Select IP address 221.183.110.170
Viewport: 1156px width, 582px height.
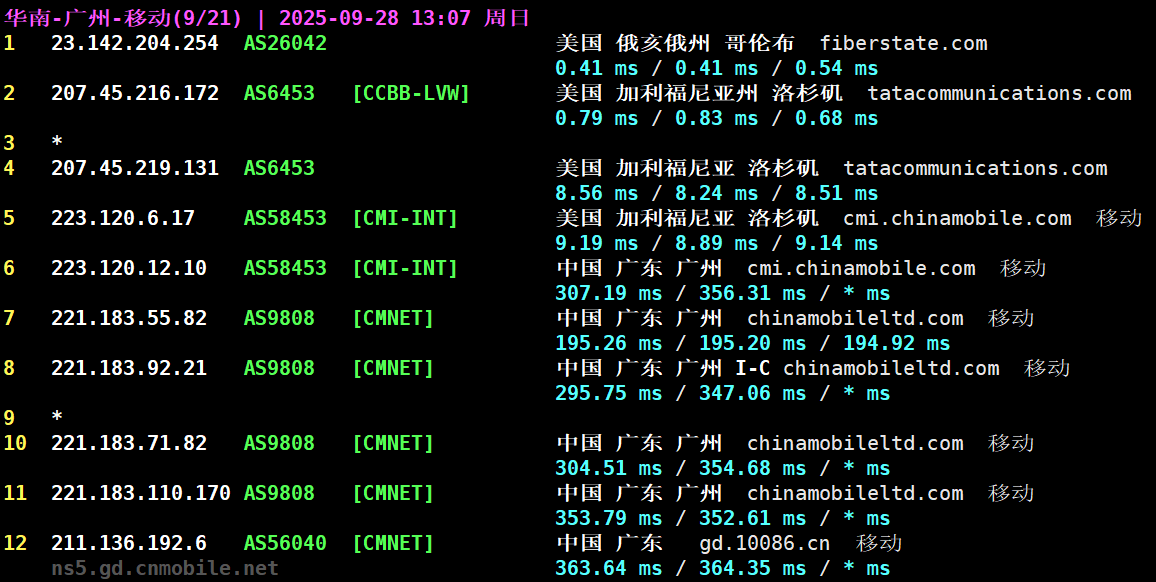coord(141,492)
